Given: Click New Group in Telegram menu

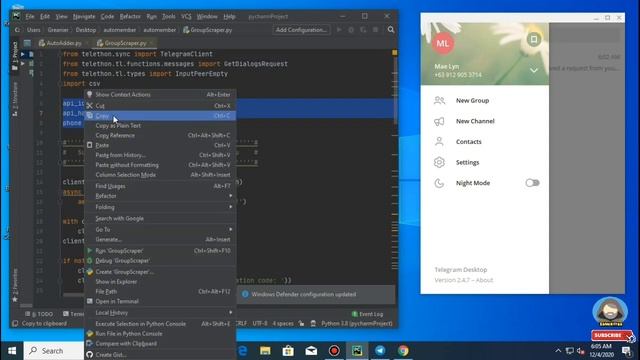Looking at the screenshot, I should pos(484,100).
